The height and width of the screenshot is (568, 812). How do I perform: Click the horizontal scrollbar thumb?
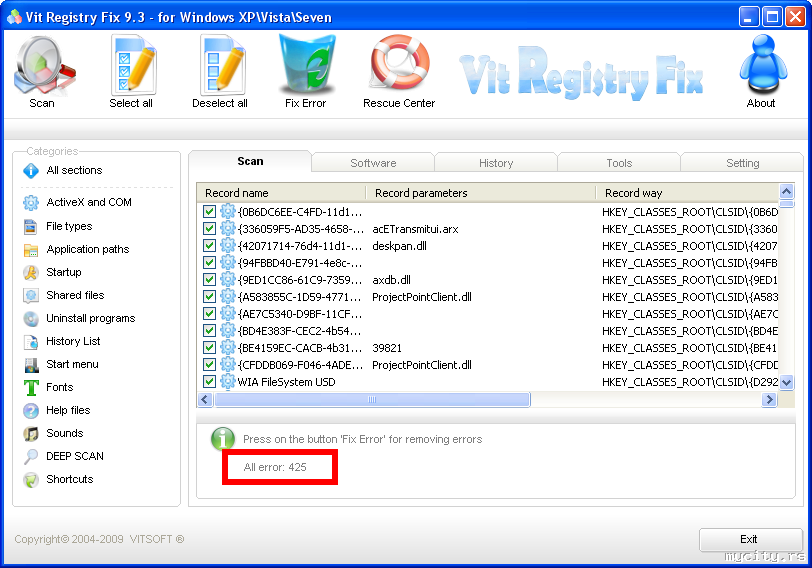[x=372, y=399]
